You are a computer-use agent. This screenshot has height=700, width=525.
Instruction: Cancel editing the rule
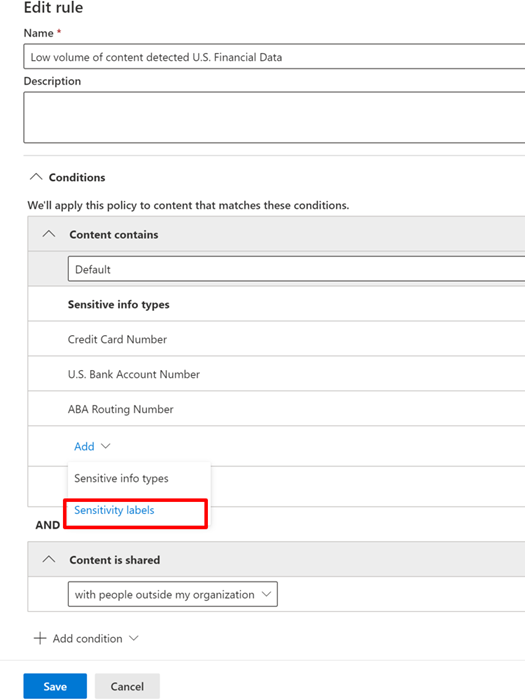[127, 686]
